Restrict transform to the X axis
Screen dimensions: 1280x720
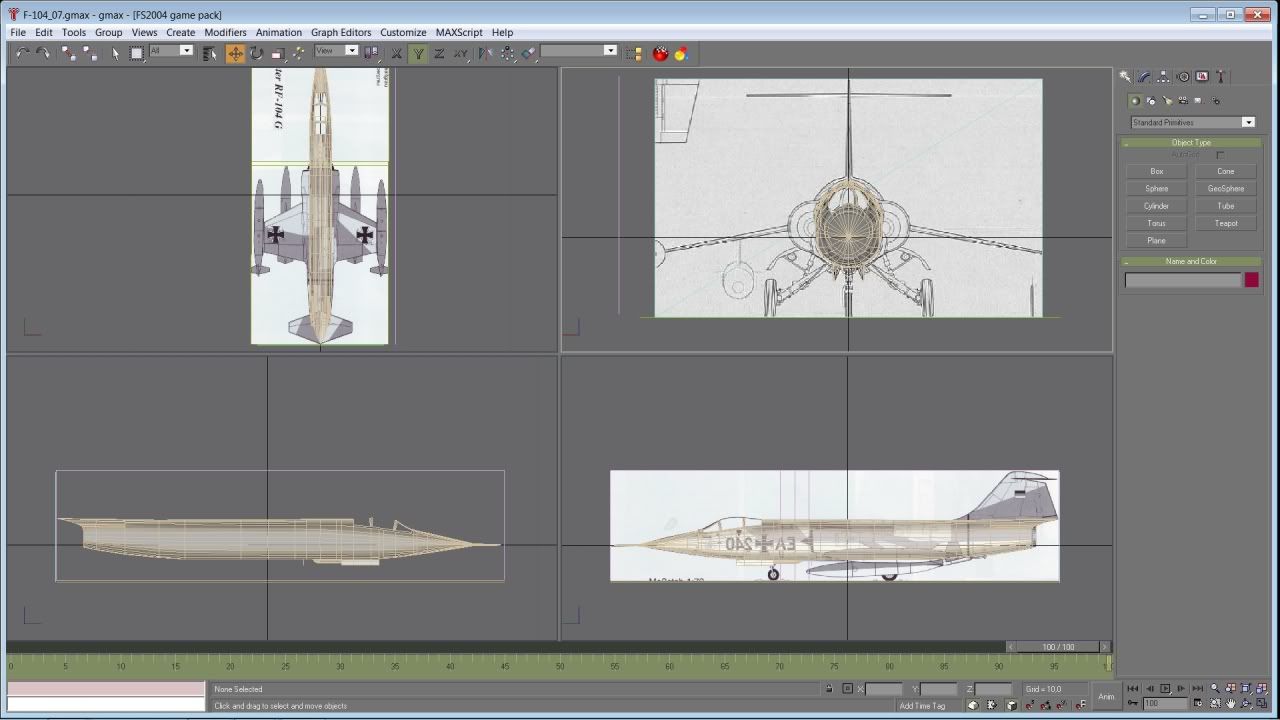[397, 53]
